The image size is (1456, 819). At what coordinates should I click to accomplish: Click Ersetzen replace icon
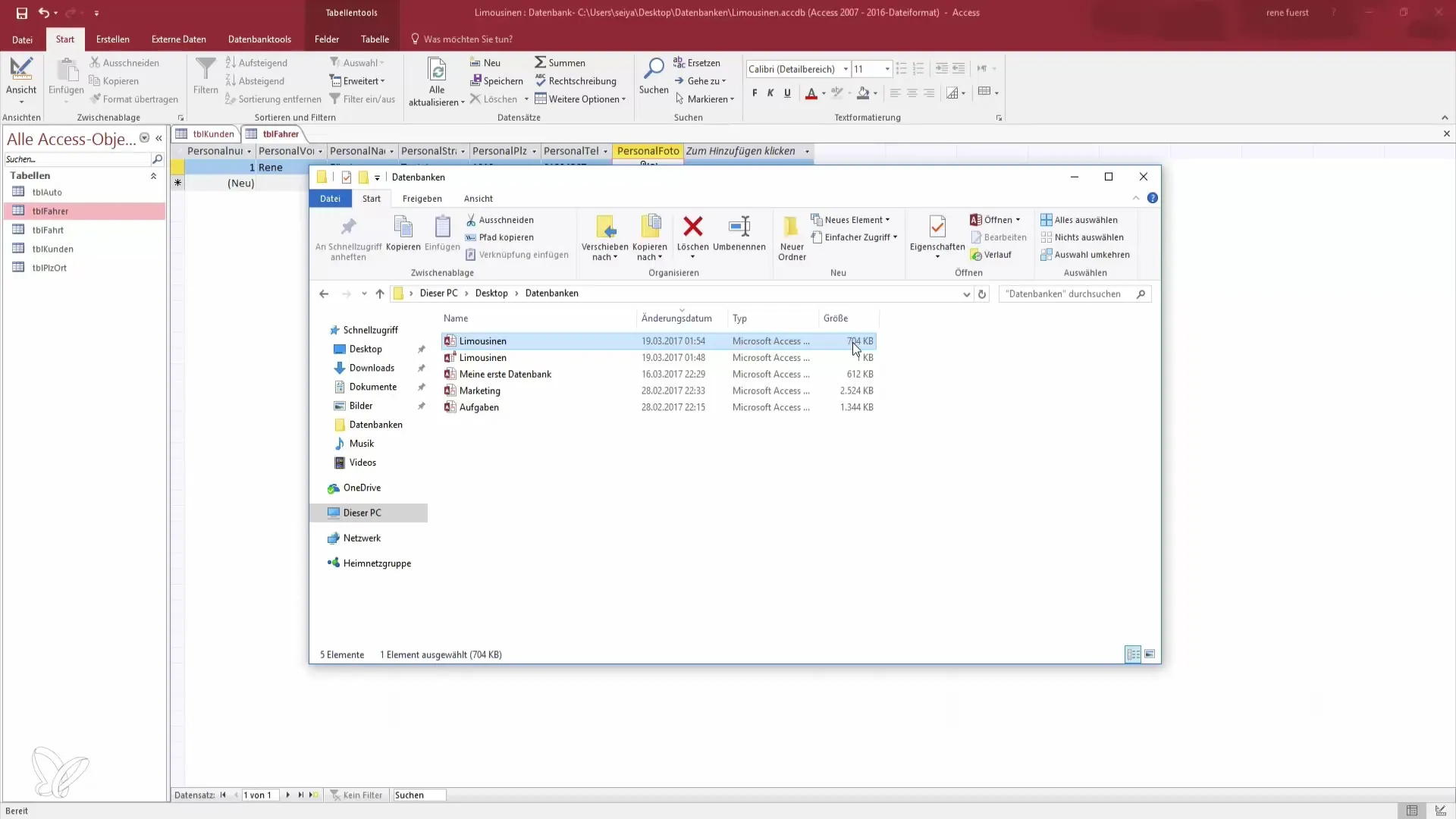679,62
